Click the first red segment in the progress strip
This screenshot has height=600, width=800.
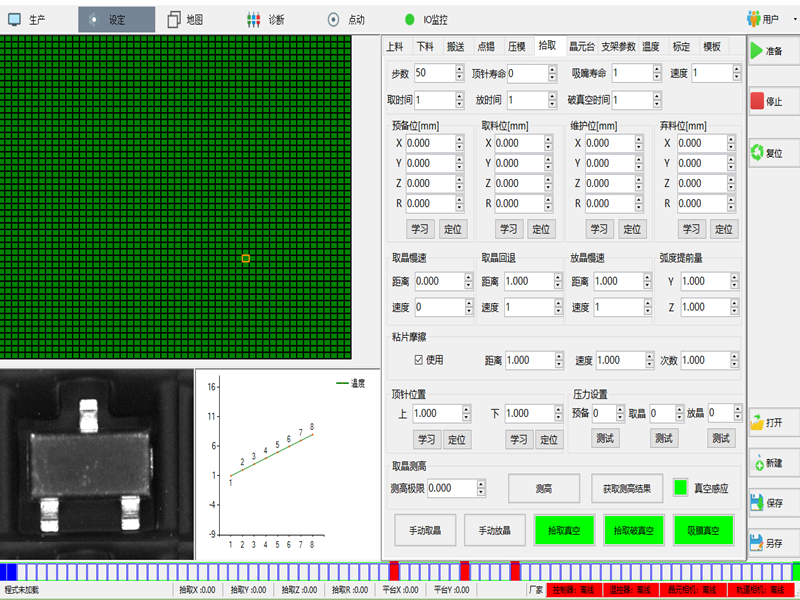pyautogui.click(x=394, y=571)
